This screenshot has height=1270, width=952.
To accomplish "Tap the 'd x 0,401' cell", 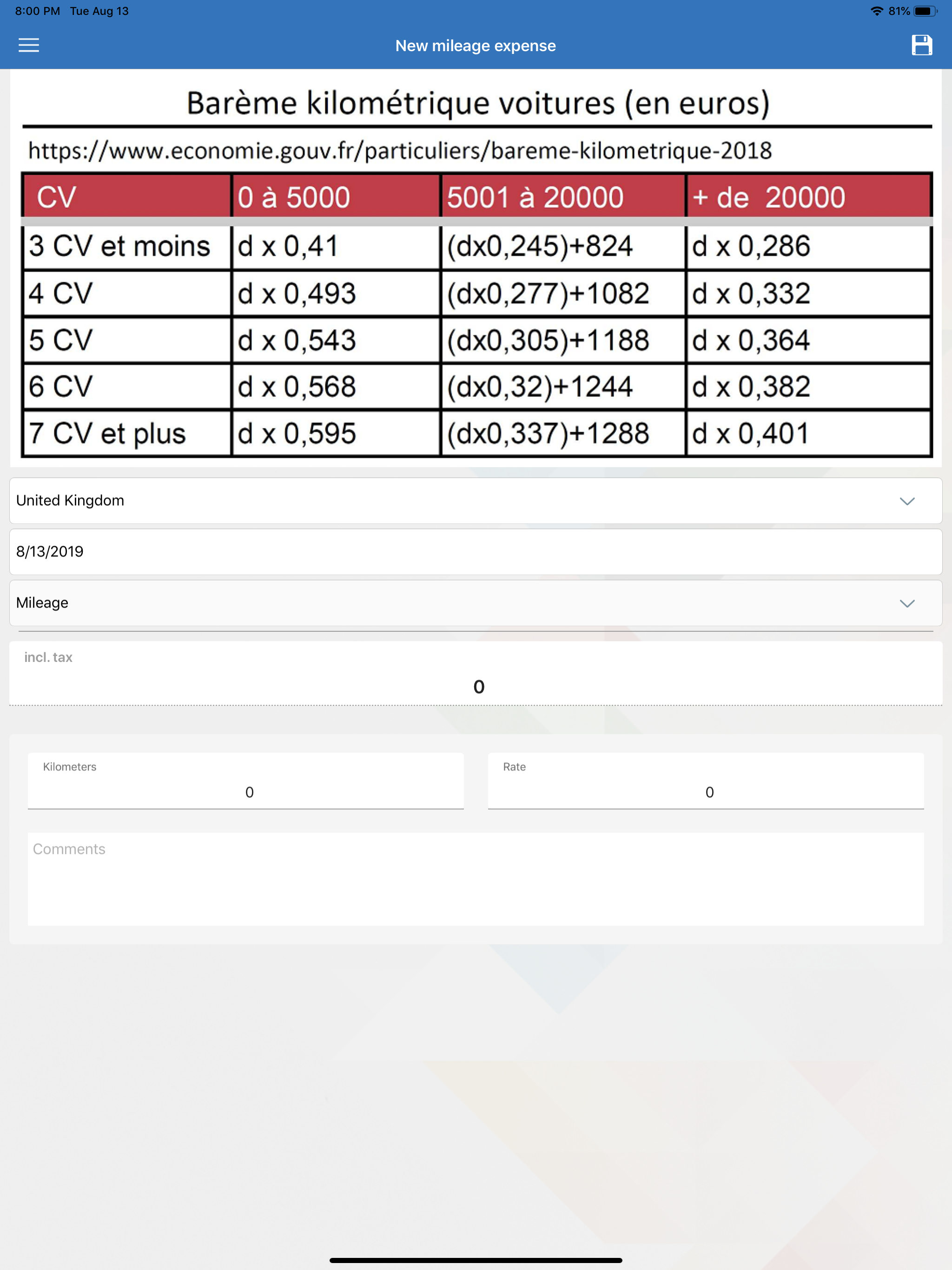I will click(x=808, y=433).
